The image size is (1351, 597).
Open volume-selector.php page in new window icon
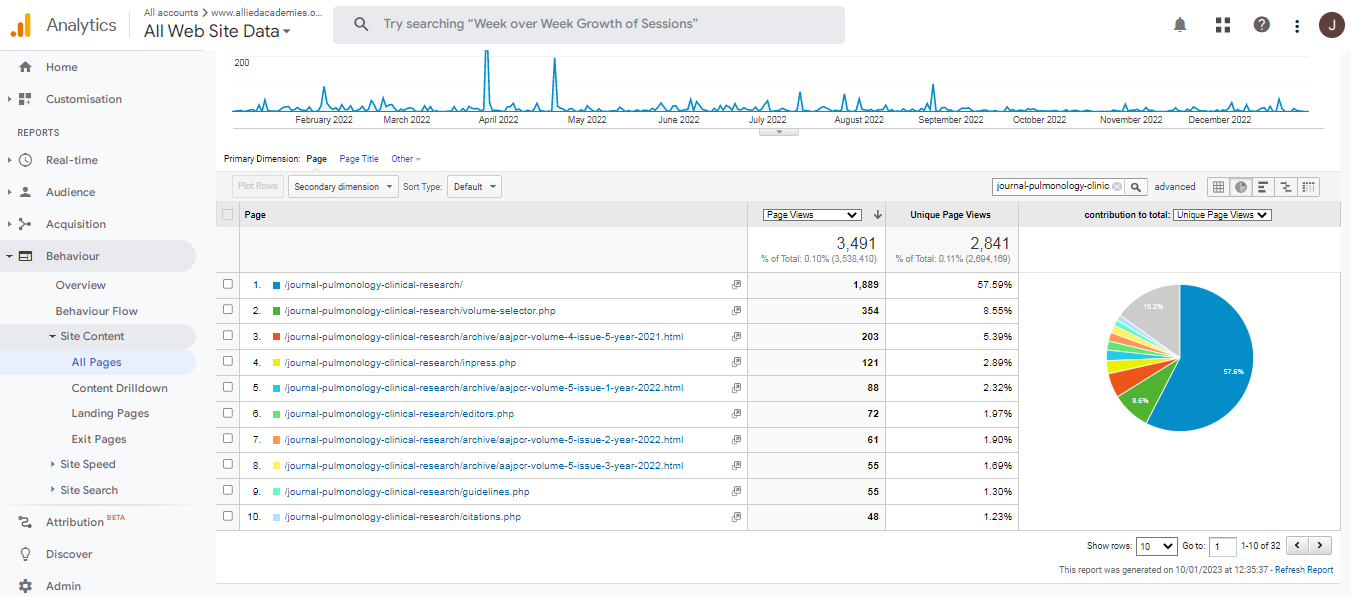[736, 311]
